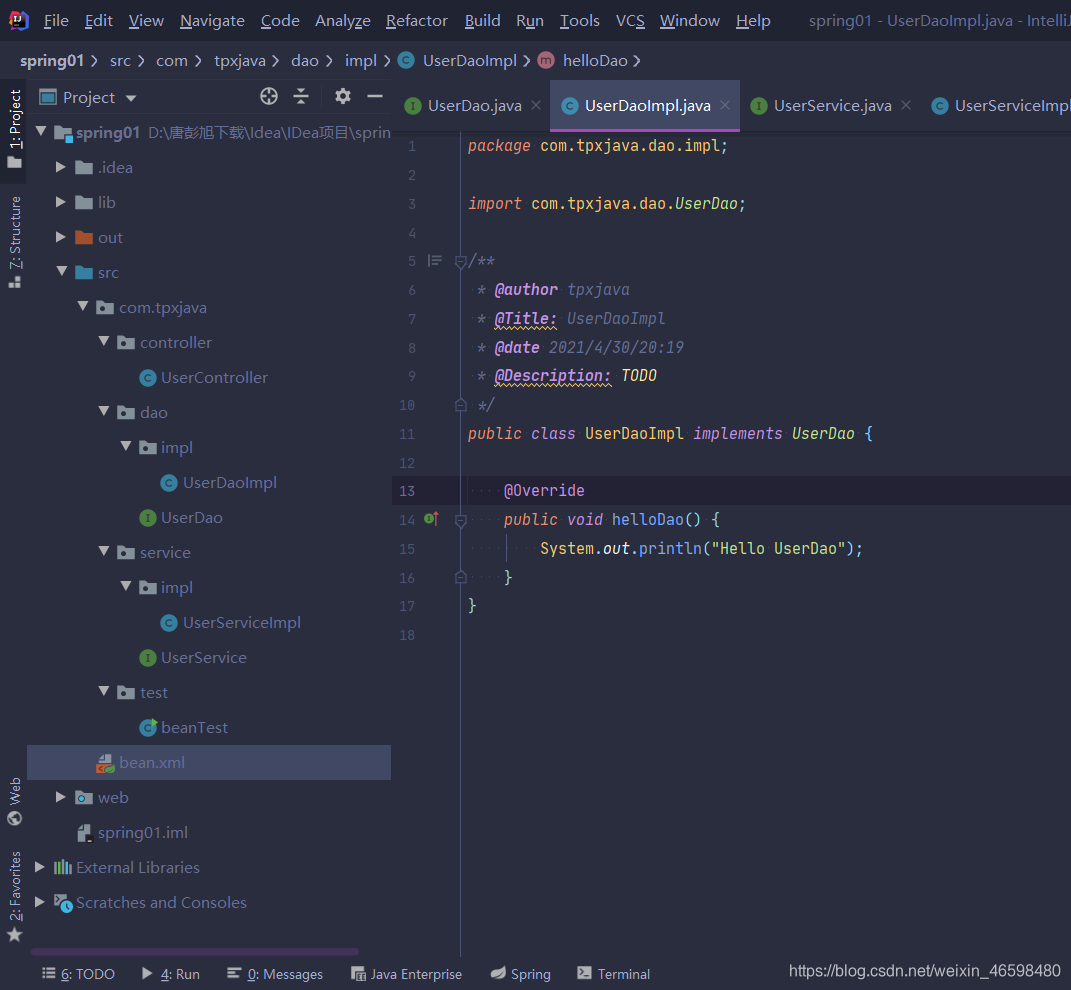
Task: Select UserServiceImpl class in project tree
Action: (230, 623)
